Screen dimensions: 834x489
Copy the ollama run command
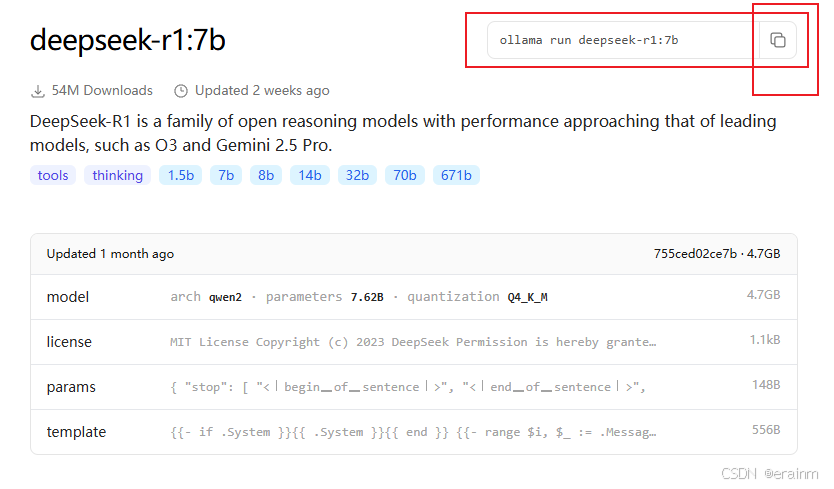click(x=778, y=40)
